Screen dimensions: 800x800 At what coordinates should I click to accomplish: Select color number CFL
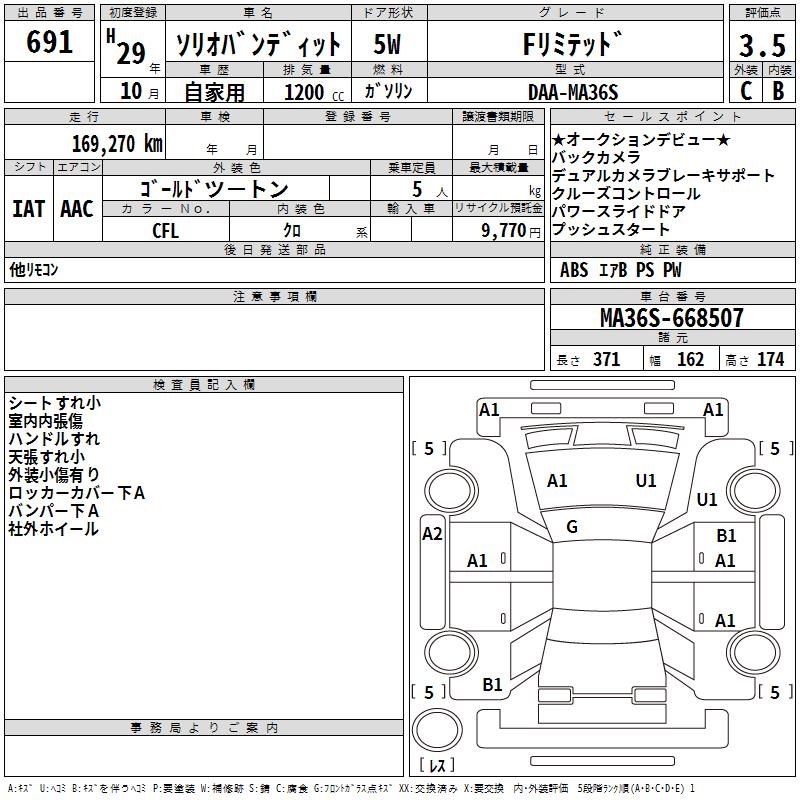click(x=165, y=230)
